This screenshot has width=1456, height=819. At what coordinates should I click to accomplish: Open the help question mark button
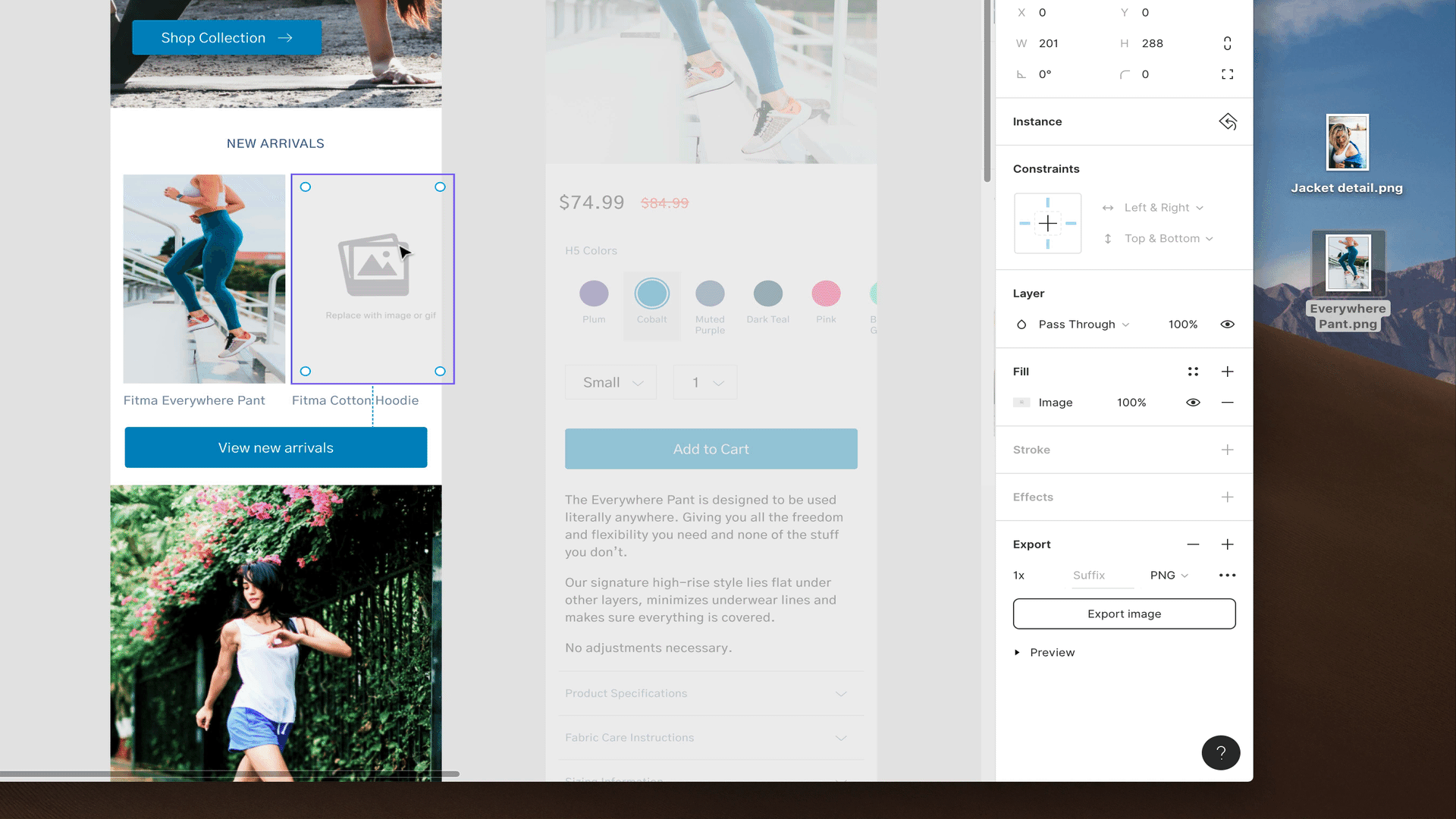pyautogui.click(x=1220, y=753)
